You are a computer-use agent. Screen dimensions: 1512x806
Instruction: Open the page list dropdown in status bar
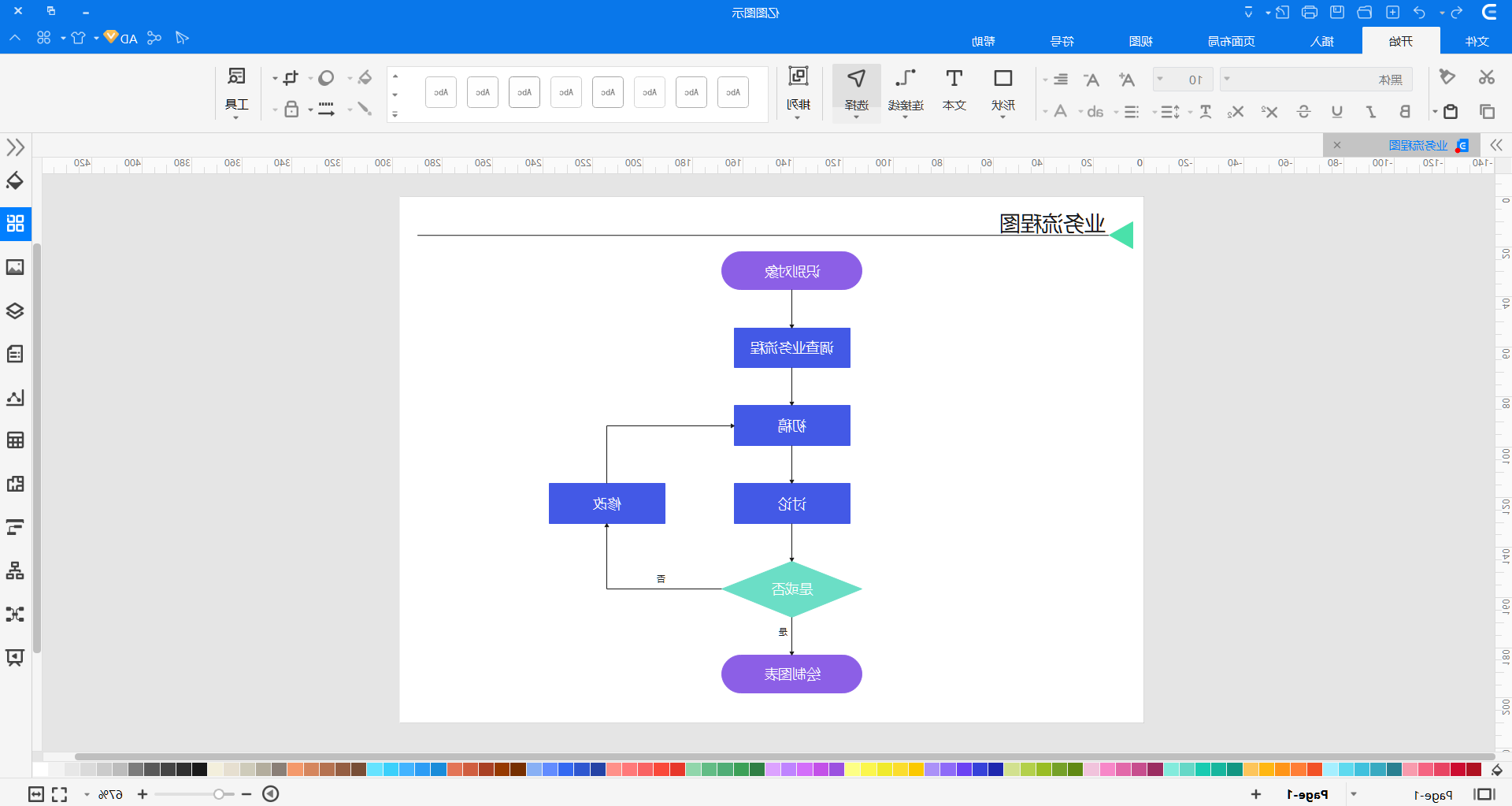[x=1354, y=794]
